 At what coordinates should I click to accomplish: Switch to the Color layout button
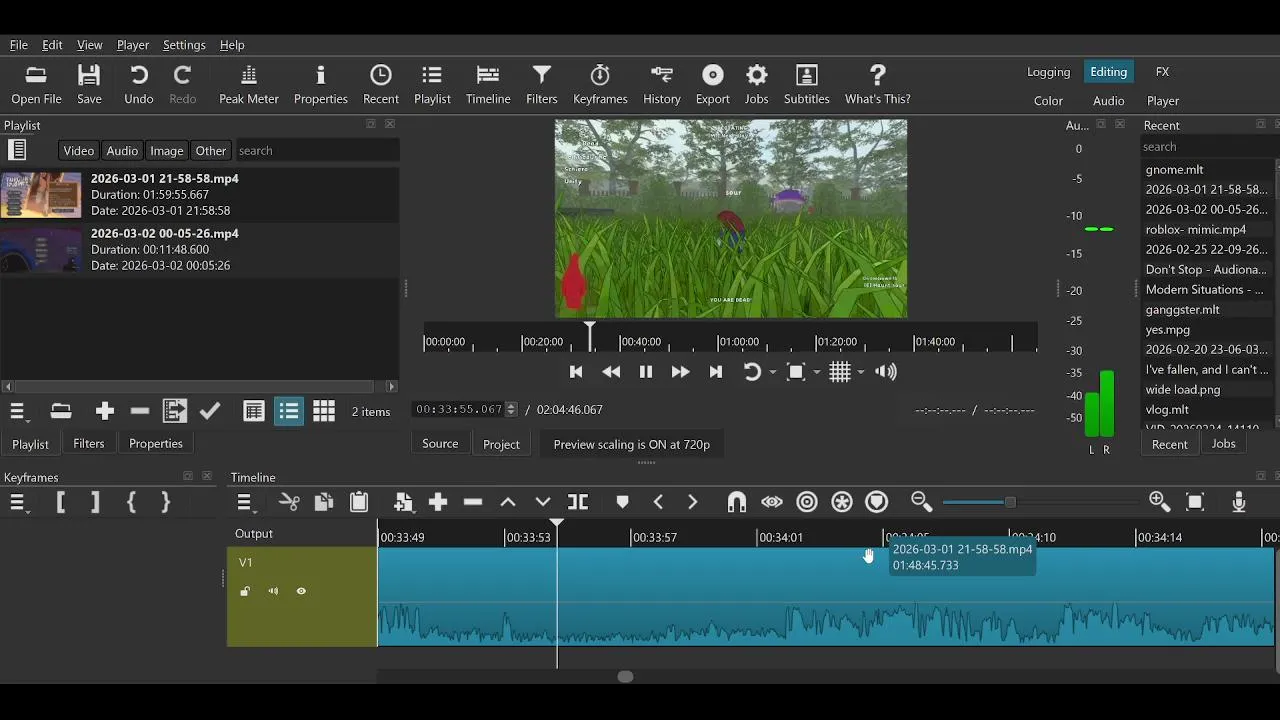(x=1048, y=101)
